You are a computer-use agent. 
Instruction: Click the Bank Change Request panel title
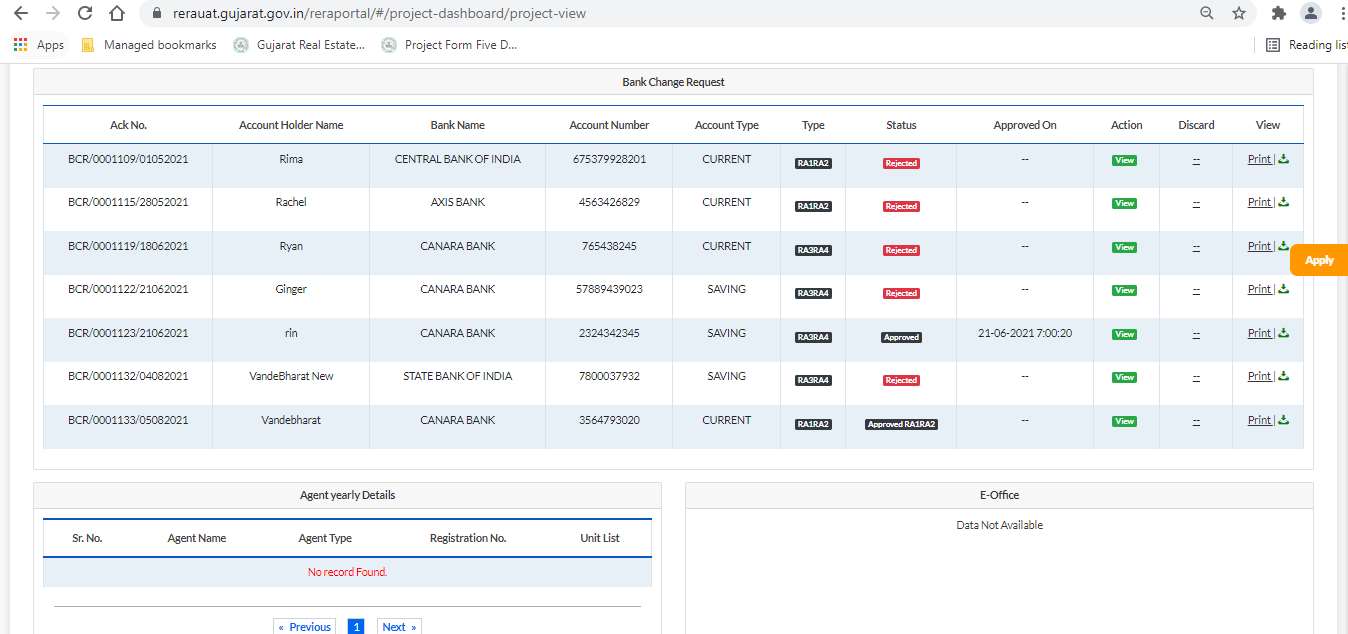[673, 82]
